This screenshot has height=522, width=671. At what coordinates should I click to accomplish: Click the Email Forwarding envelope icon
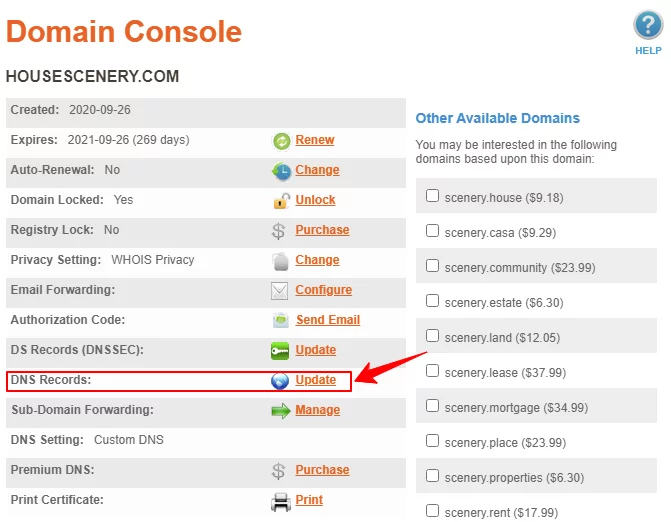281,291
